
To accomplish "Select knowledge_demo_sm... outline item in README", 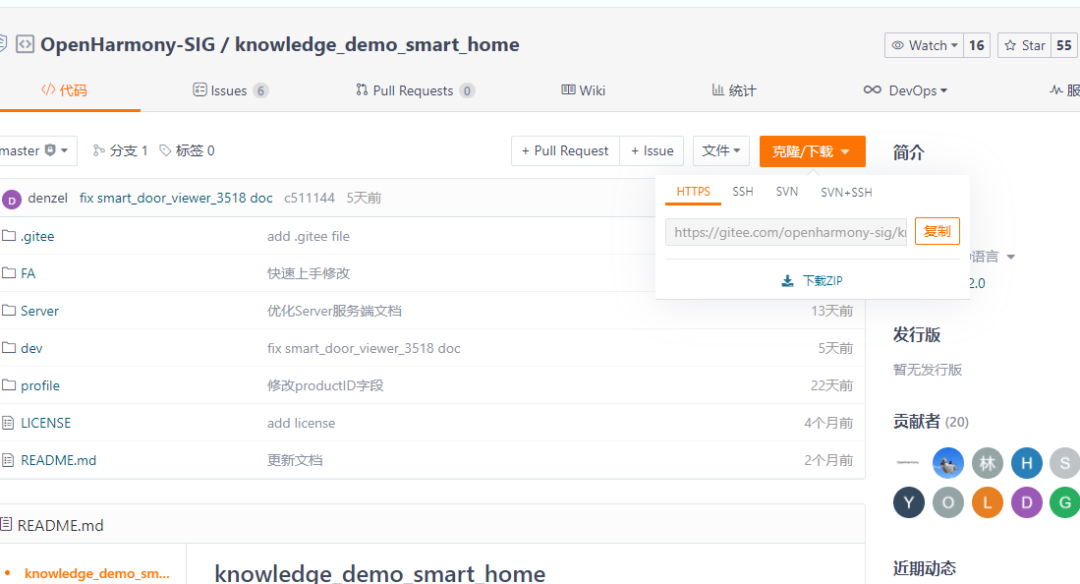I will [97, 573].
